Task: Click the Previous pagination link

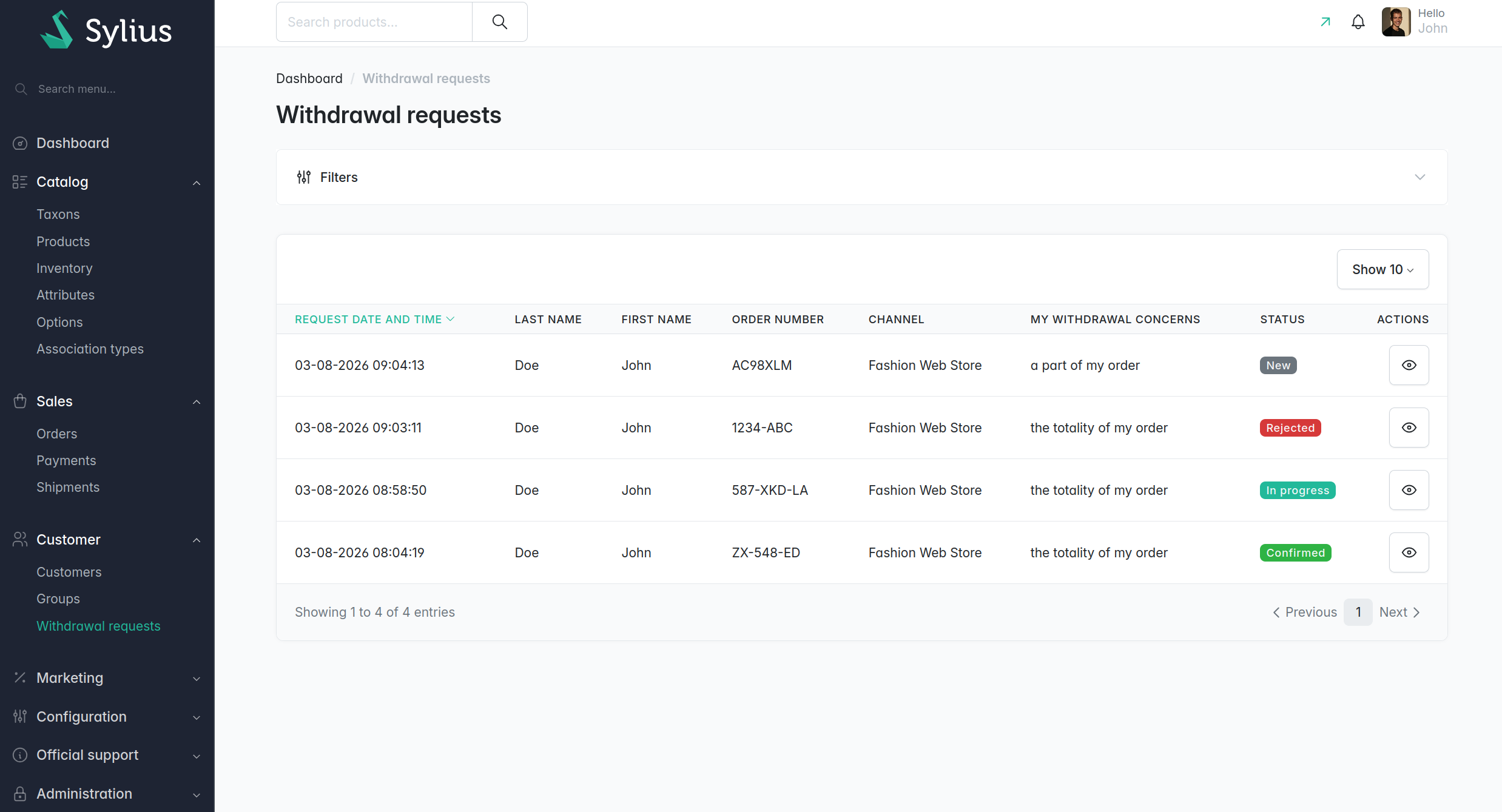Action: 1305,612
